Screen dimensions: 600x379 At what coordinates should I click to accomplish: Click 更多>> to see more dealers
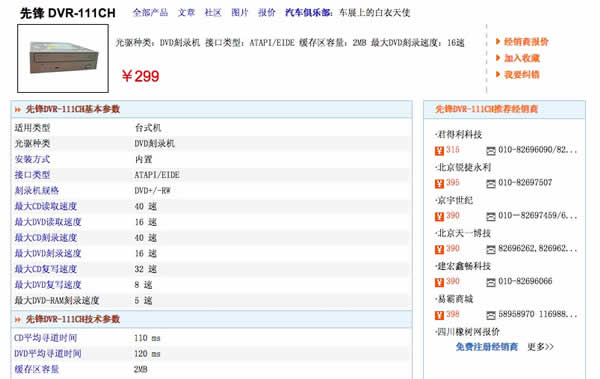(540, 347)
